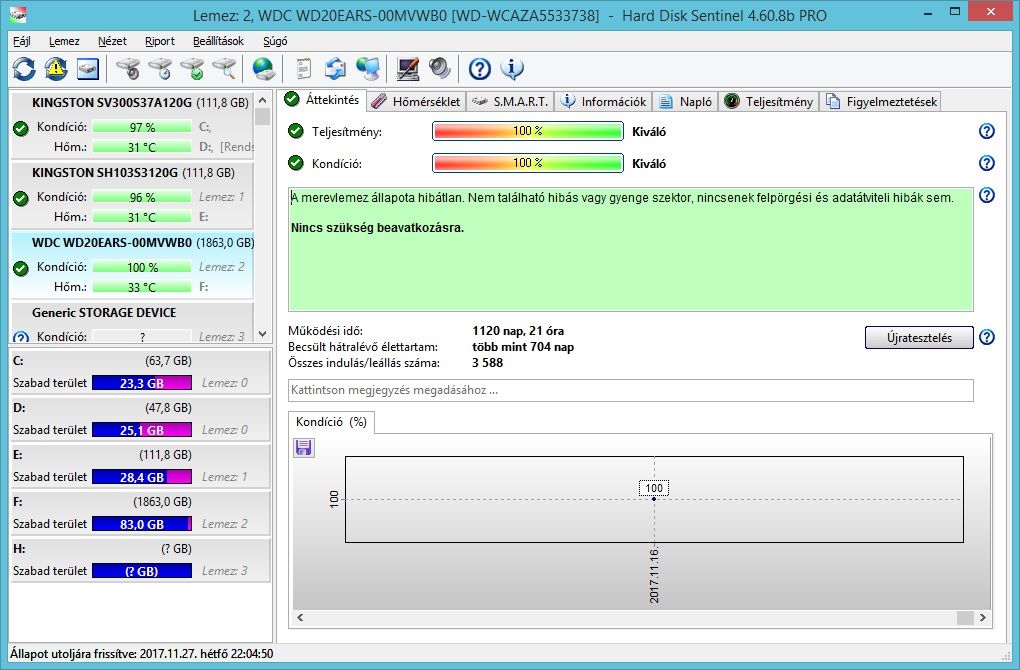Screen dimensions: 1020x670
Task: Switch to the Információk tab
Action: (x=604, y=101)
